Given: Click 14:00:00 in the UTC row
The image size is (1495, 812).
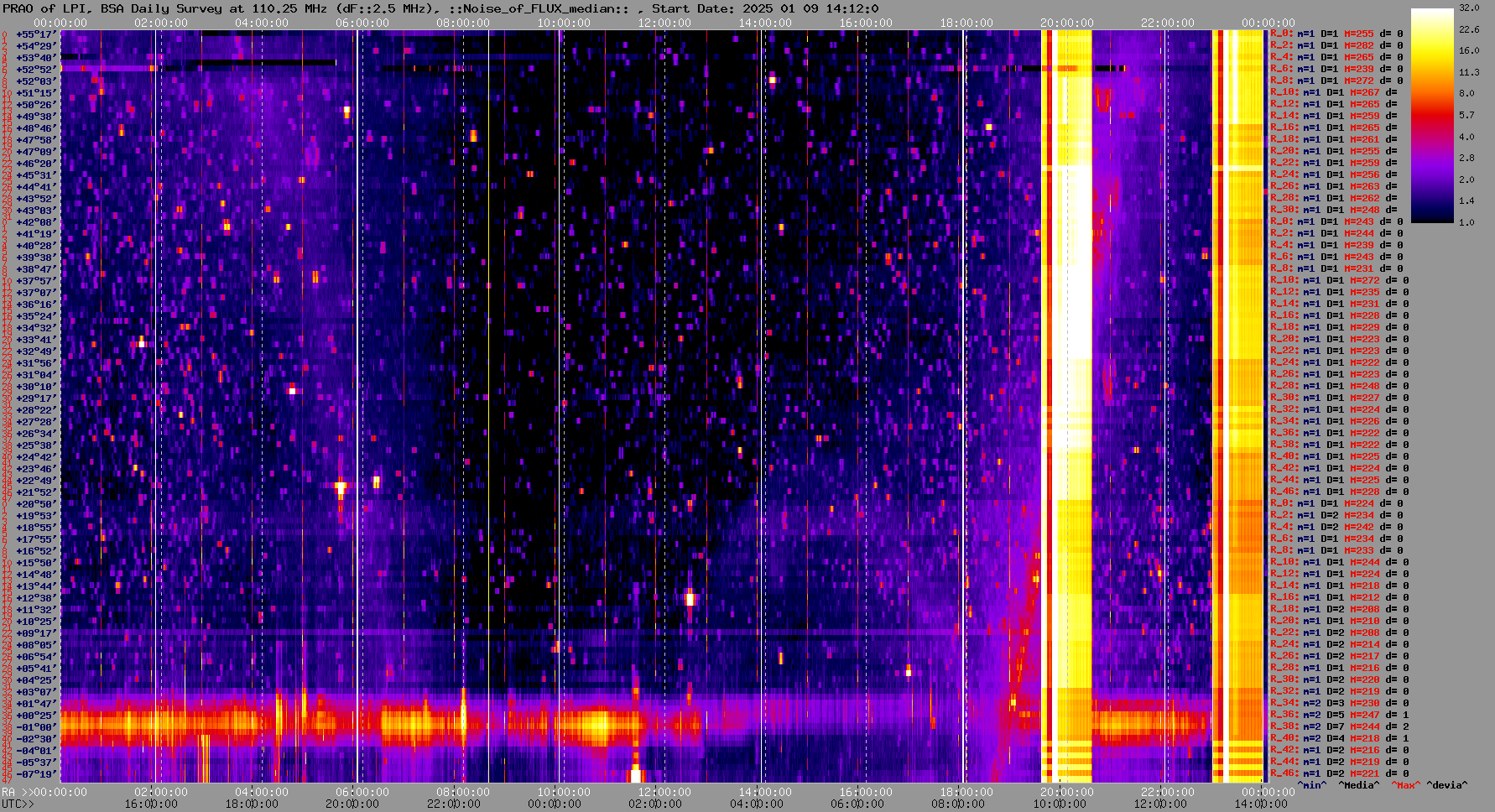Looking at the screenshot, I should click(1261, 804).
